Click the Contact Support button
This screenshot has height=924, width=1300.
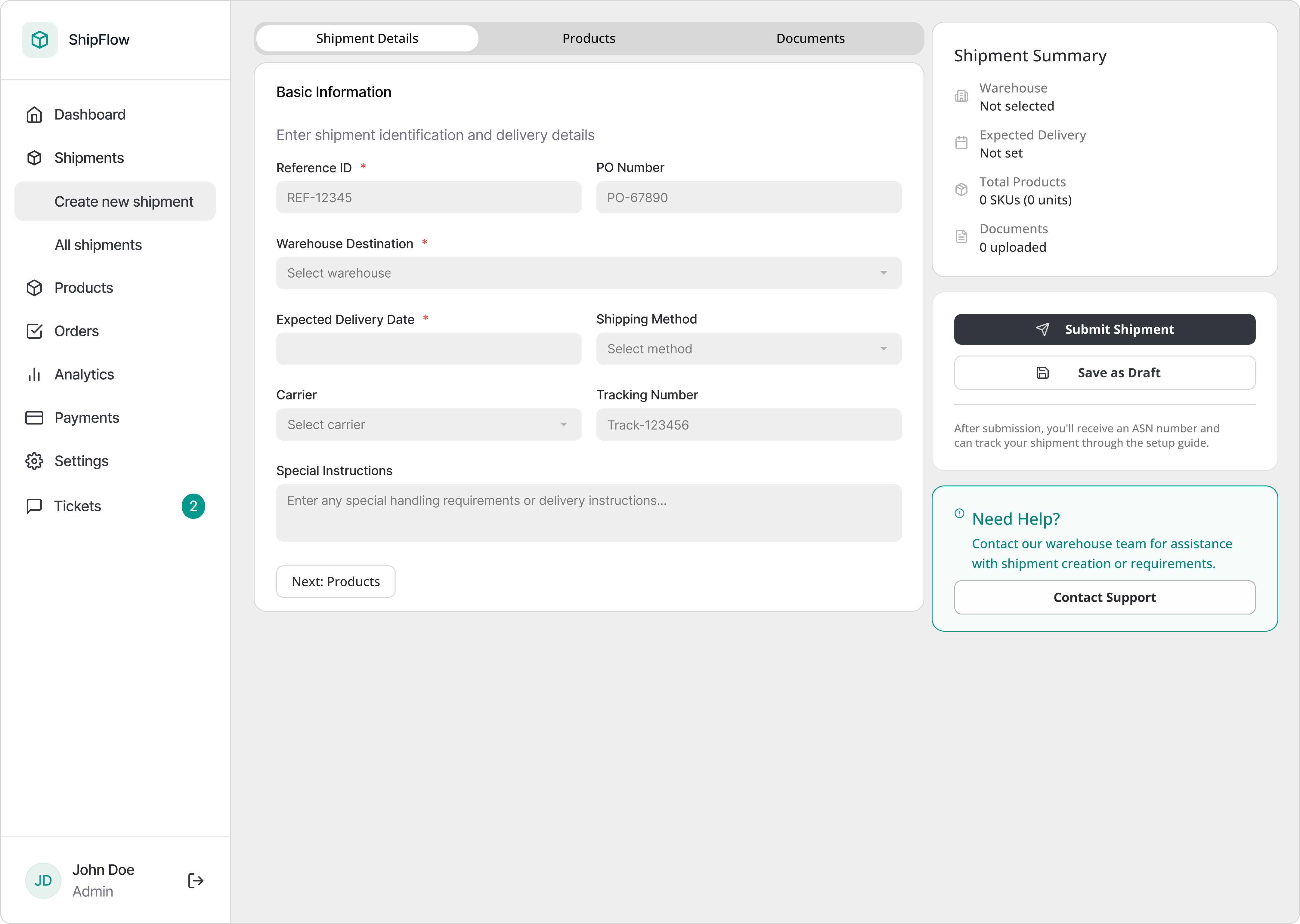(x=1103, y=597)
